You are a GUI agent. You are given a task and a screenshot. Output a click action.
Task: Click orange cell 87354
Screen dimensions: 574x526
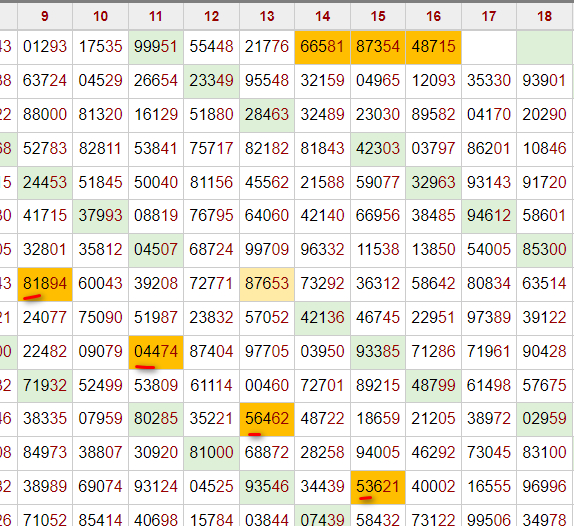(378, 47)
